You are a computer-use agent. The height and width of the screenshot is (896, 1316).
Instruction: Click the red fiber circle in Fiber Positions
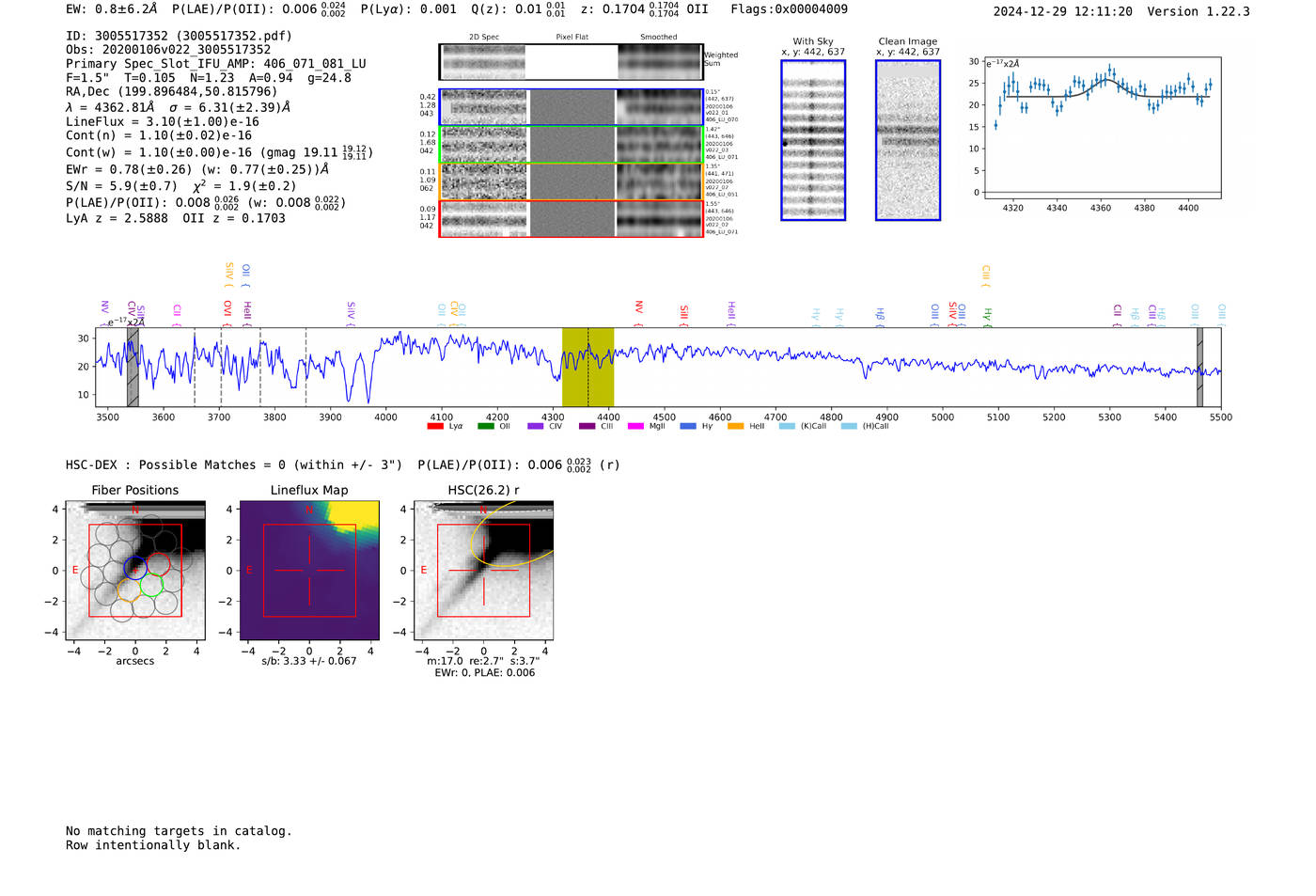click(158, 564)
